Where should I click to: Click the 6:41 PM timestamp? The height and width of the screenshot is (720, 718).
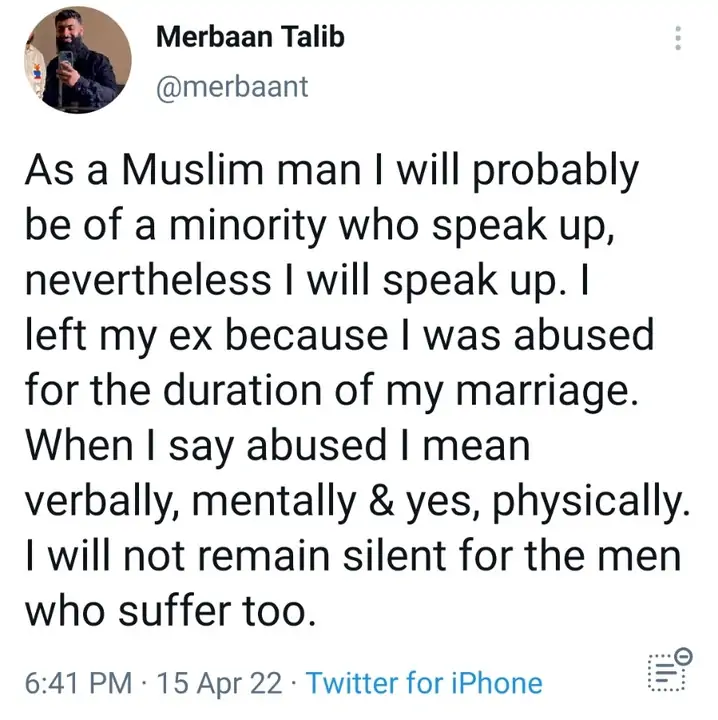(x=78, y=684)
